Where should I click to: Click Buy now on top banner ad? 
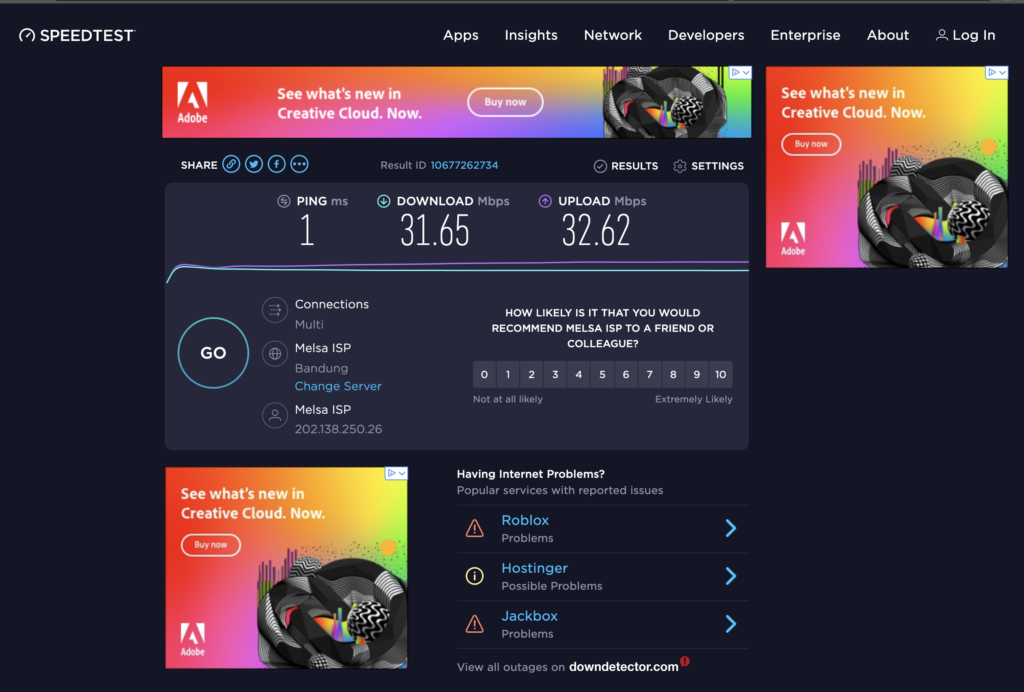tap(505, 102)
